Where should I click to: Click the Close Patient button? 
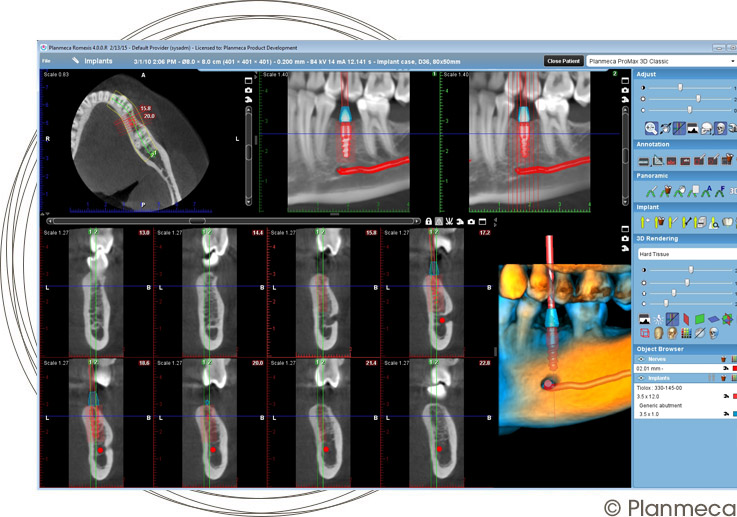[x=564, y=61]
